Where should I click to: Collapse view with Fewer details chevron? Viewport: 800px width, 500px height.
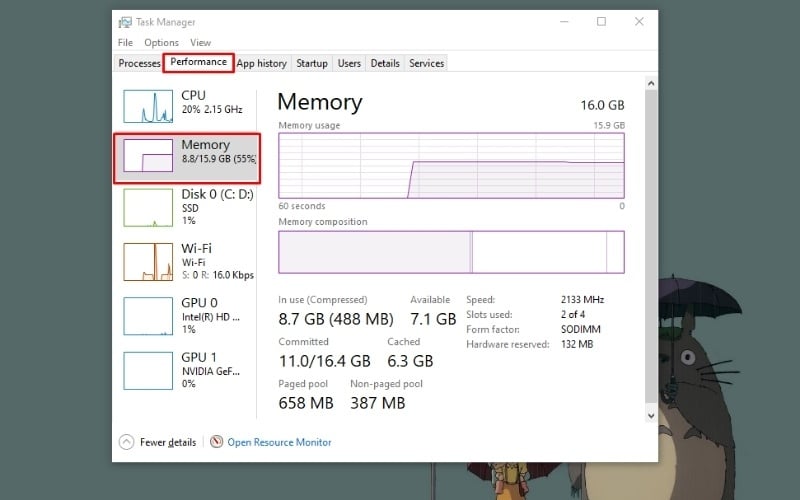coord(126,442)
